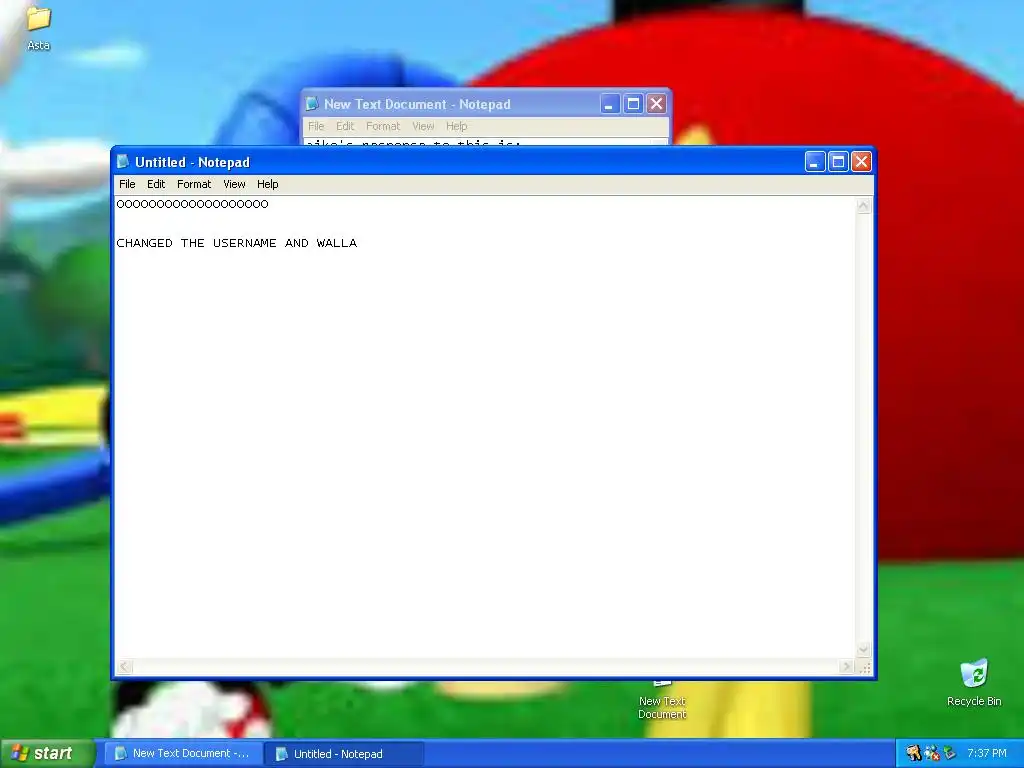Select the Asta folder on desktop
1024x768 pixels.
39,29
